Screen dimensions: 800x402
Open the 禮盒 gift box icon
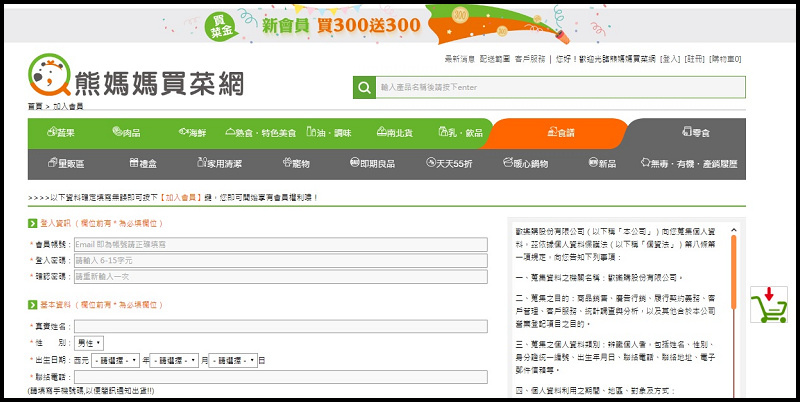(134, 163)
